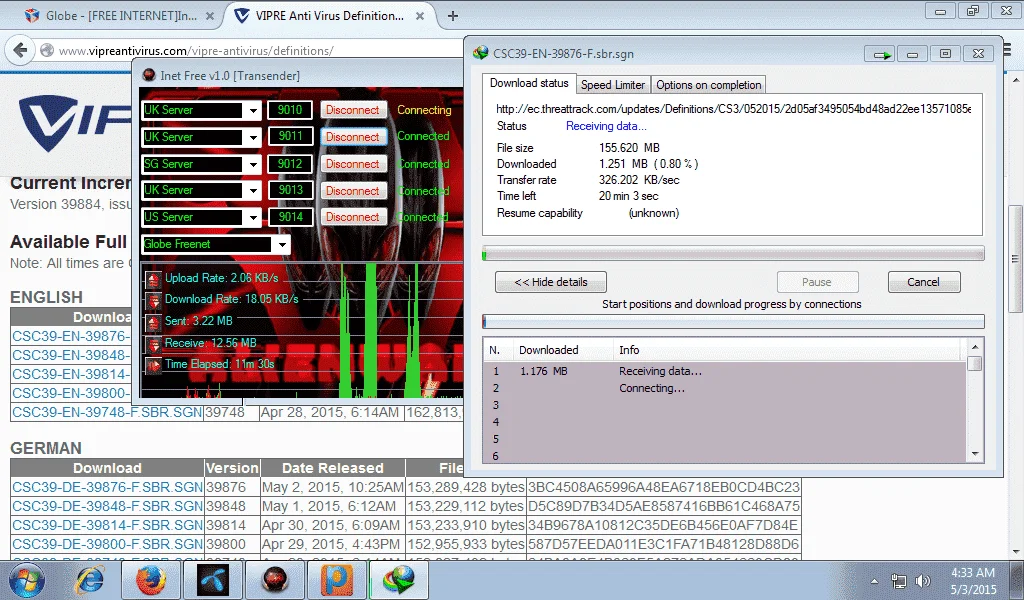The image size is (1024, 600).
Task: Open the CSC39-DE-39848-F.SBR.SGN link
Action: pyautogui.click(x=107, y=506)
